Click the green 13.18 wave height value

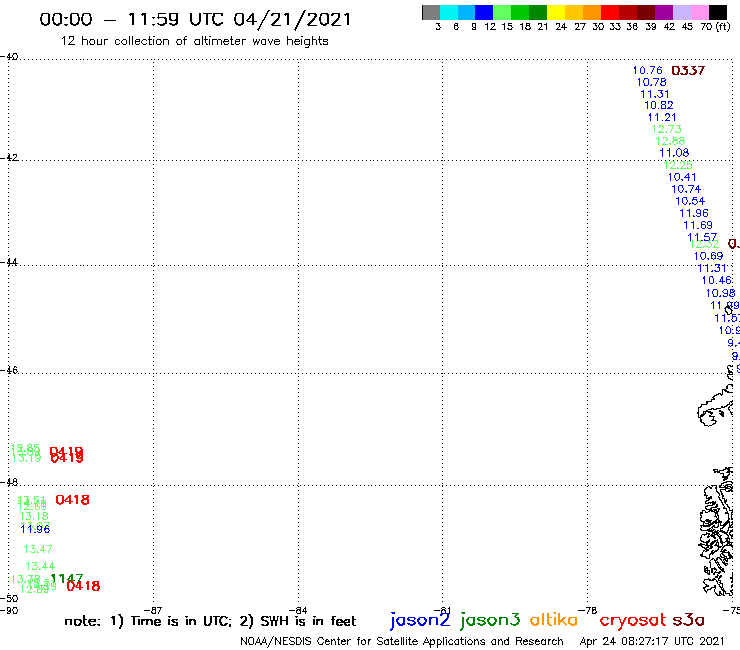click(x=34, y=516)
